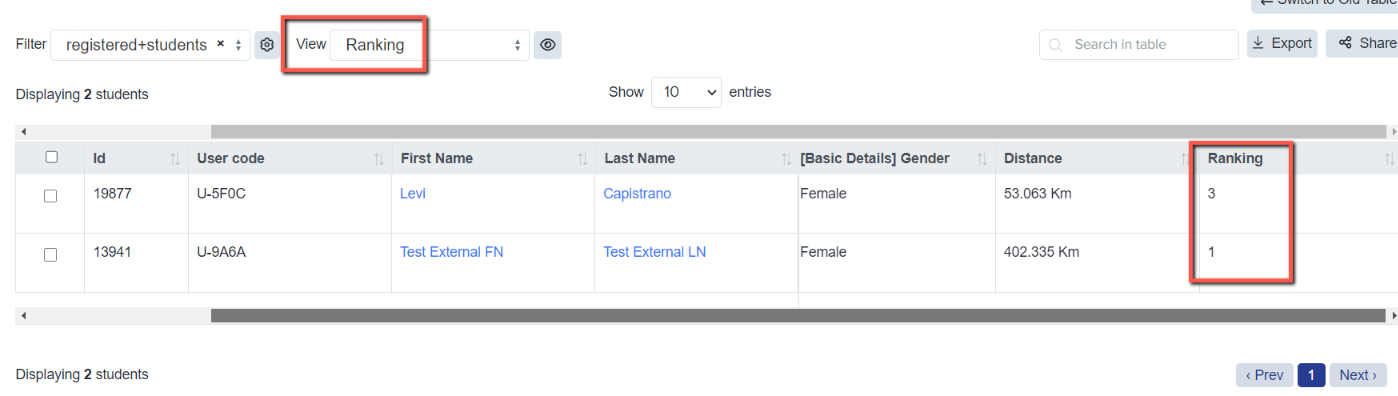Click the Distance column header
Viewport: 1398px width, 396px height.
(x=1097, y=158)
